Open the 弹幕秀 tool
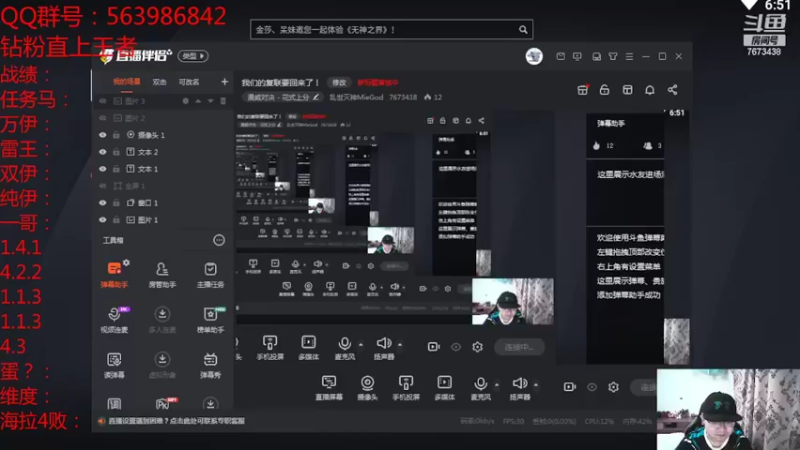This screenshot has height=450, width=800. (210, 365)
